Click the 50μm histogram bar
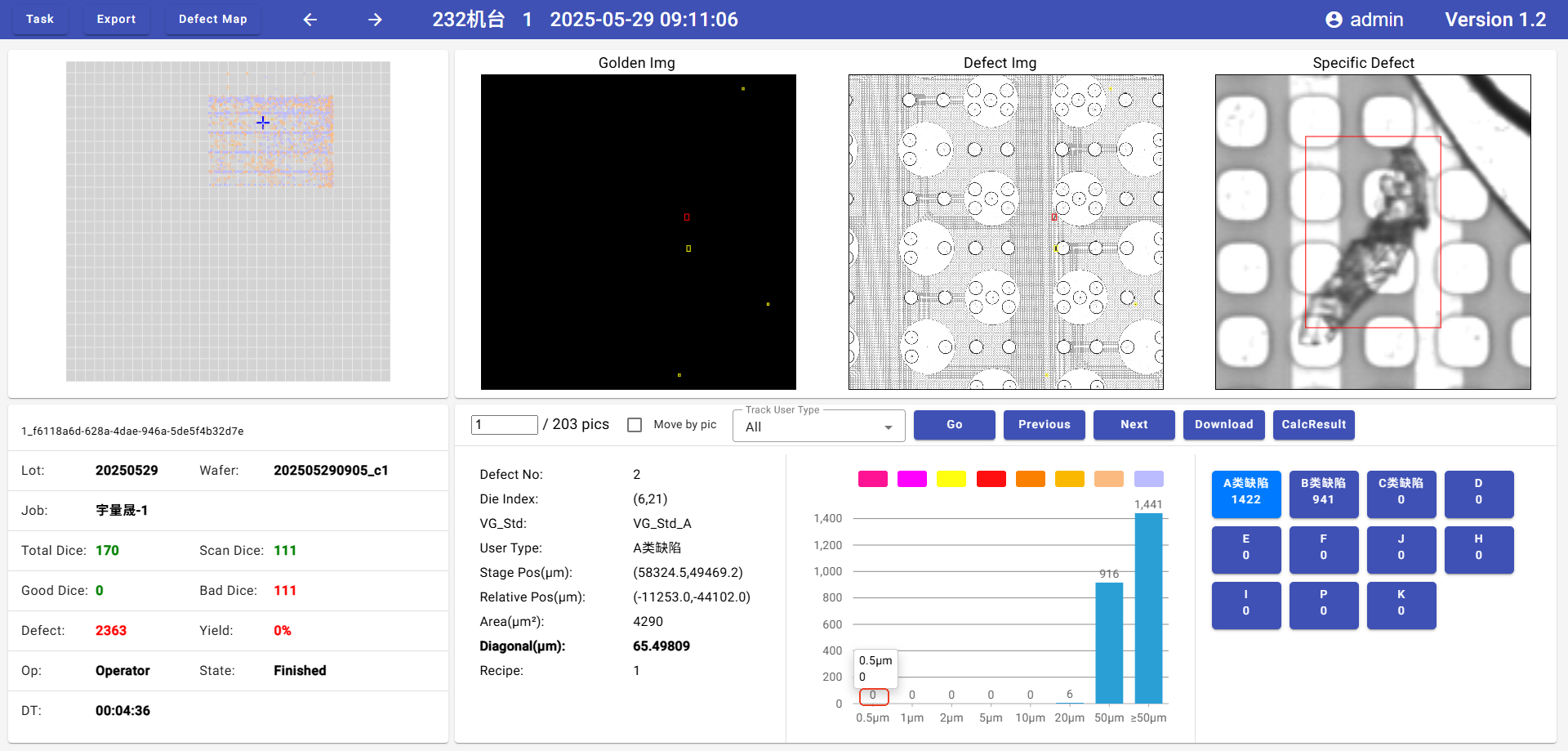 tap(1109, 642)
